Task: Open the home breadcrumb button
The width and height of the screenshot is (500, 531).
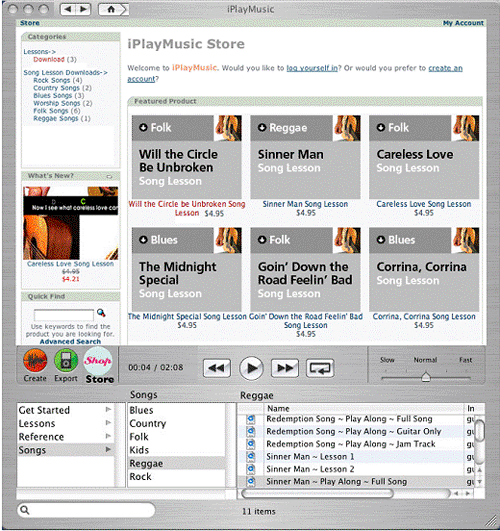Action: tap(114, 9)
